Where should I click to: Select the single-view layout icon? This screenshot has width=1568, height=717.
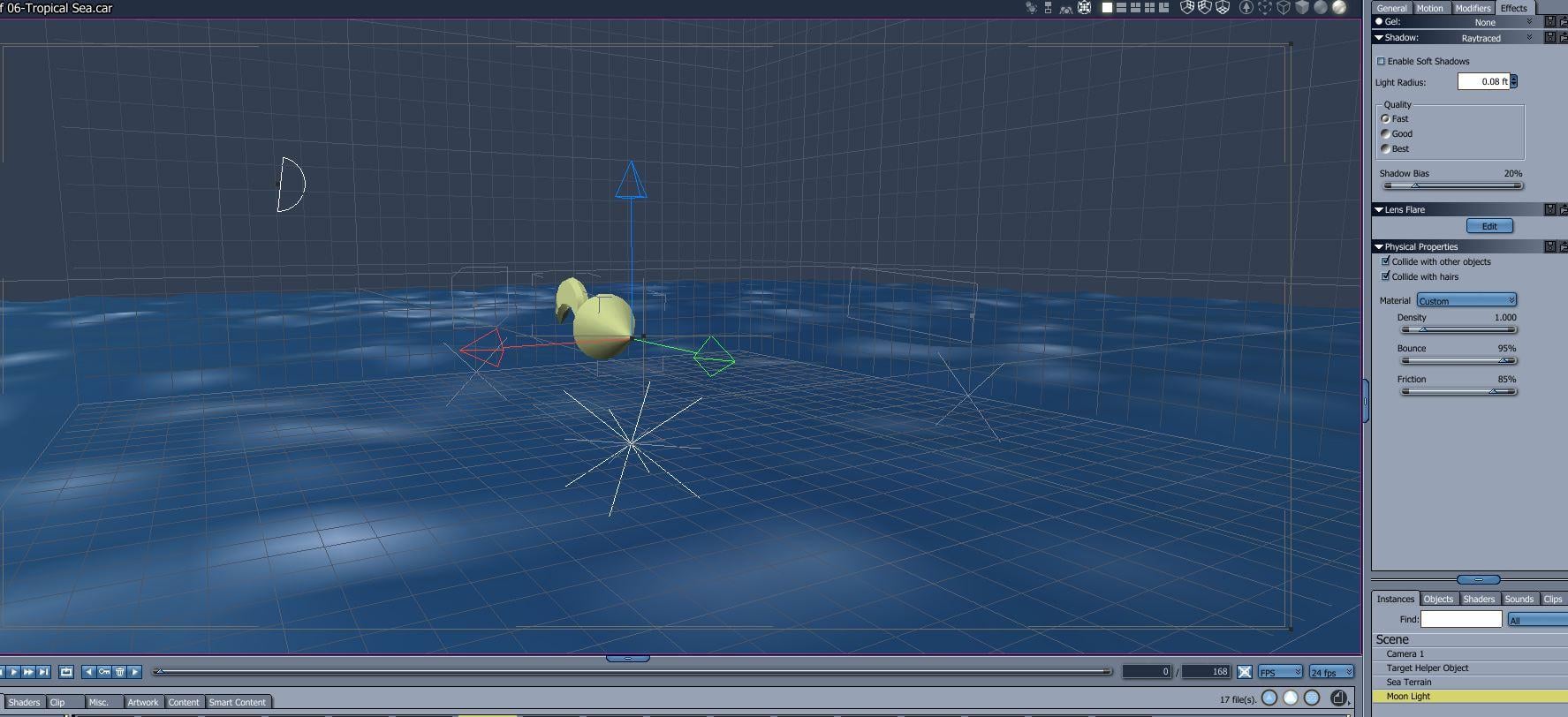pos(1107,8)
